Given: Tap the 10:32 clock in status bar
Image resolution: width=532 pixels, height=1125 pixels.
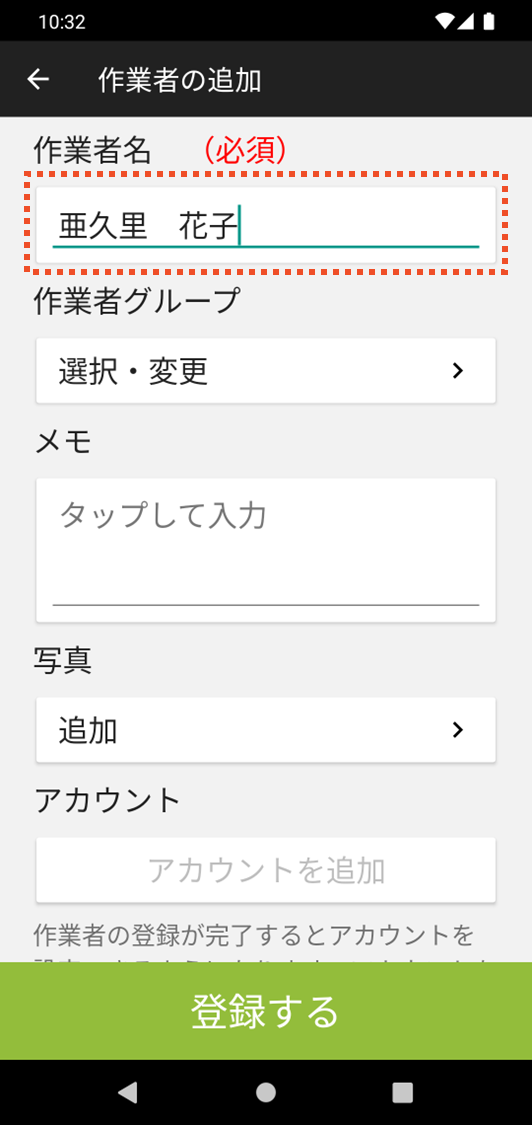Looking at the screenshot, I should (x=62, y=22).
